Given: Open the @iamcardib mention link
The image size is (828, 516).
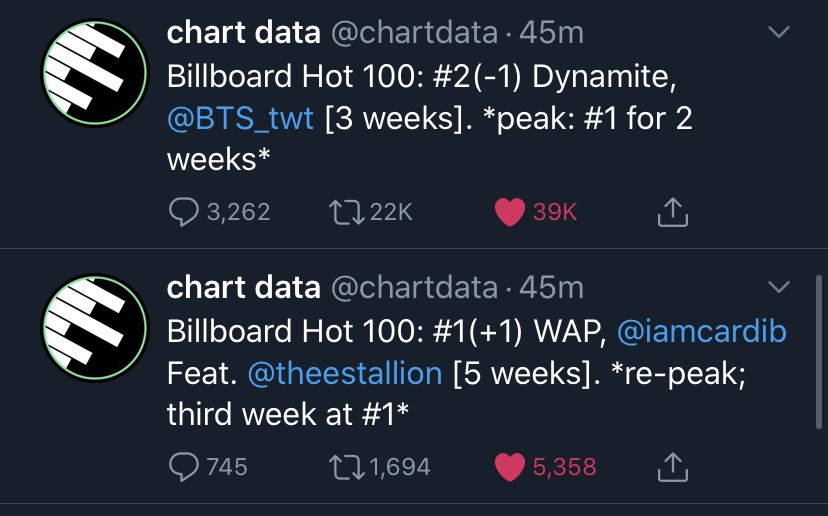Looking at the screenshot, I should [x=702, y=331].
